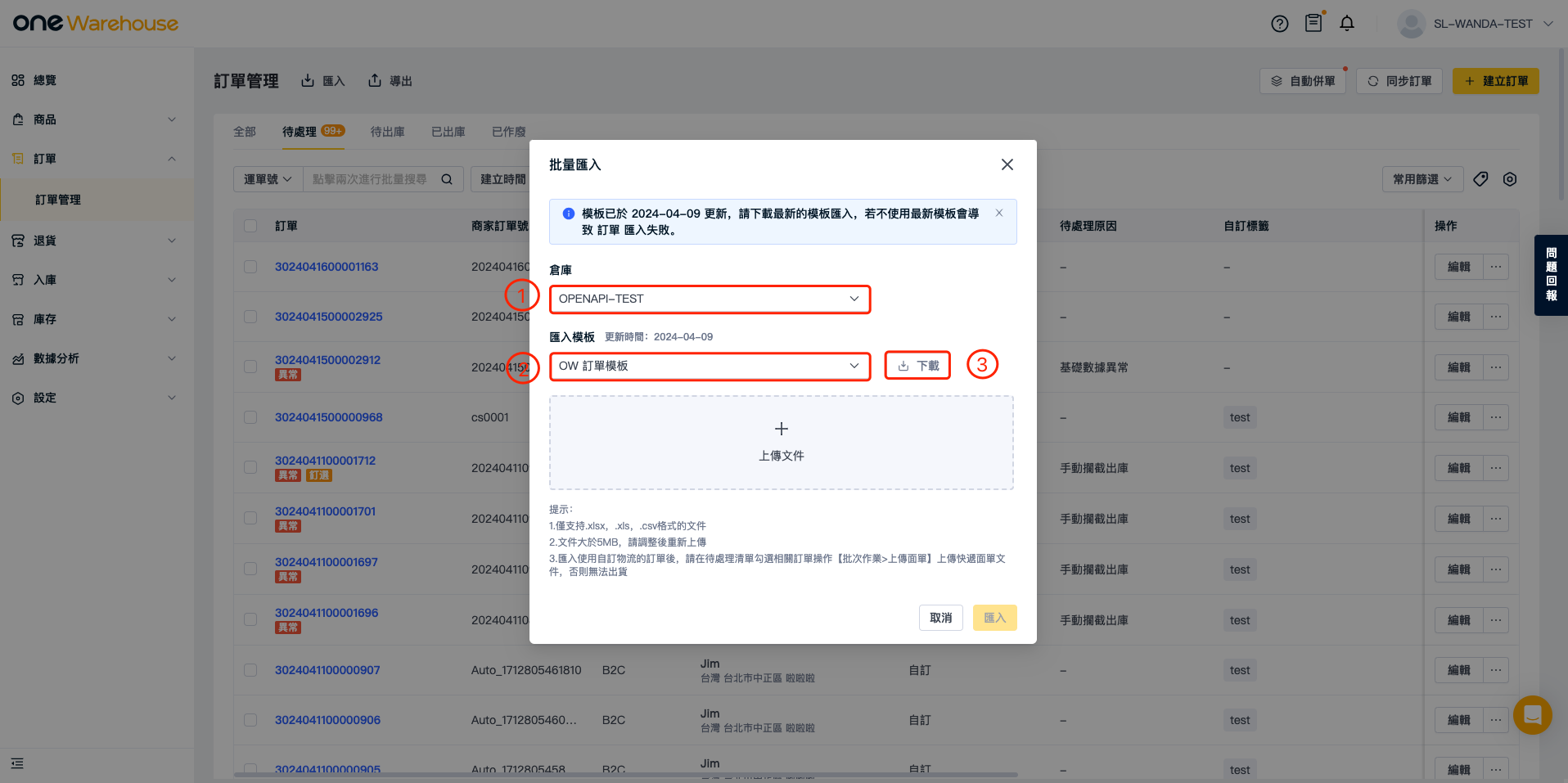The image size is (1568, 783).
Task: Open the notifications bell icon
Action: point(1347,24)
